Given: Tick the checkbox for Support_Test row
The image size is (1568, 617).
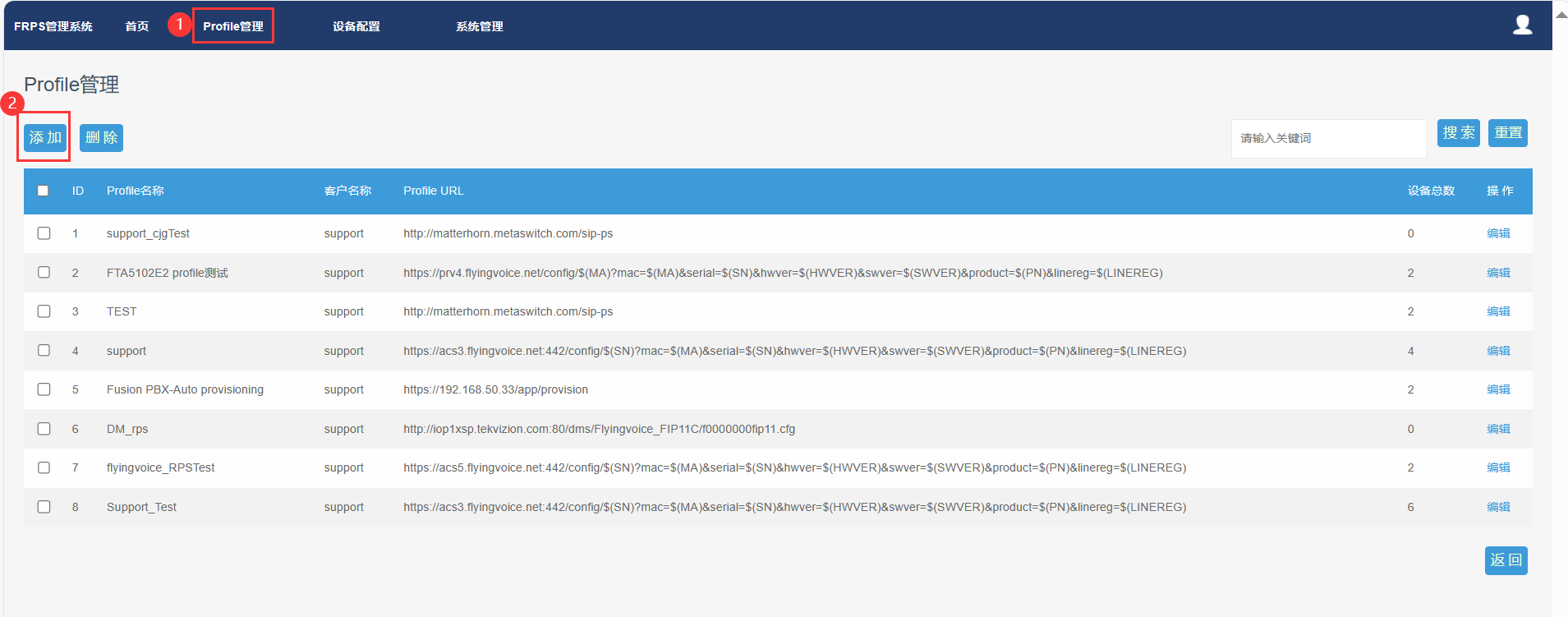Looking at the screenshot, I should click(x=44, y=507).
